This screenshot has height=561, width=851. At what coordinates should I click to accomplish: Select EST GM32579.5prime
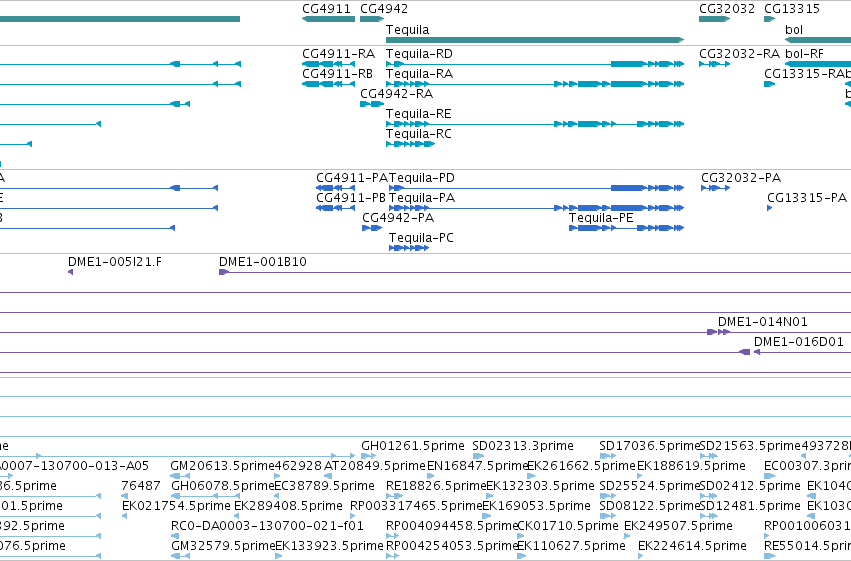point(223,546)
